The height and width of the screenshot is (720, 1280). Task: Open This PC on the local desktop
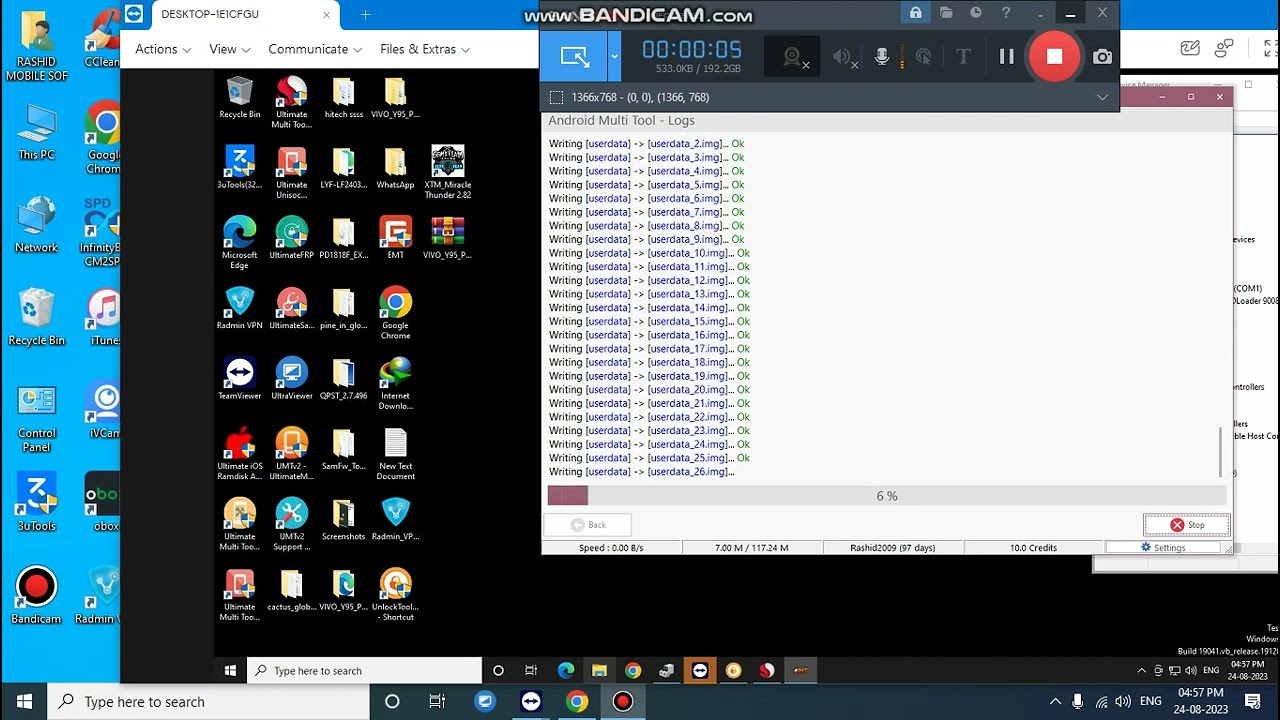coord(36,131)
